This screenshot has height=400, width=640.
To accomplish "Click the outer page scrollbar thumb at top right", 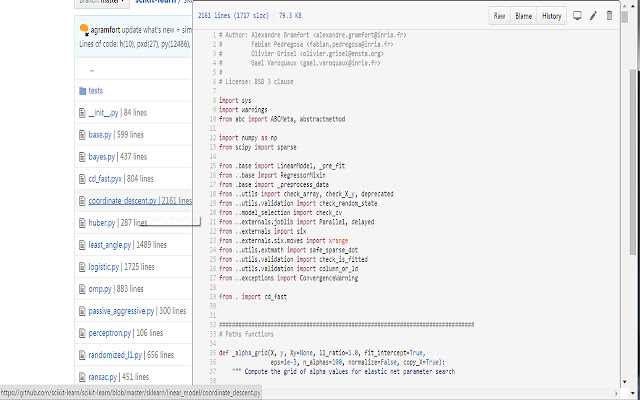I will (x=633, y=162).
